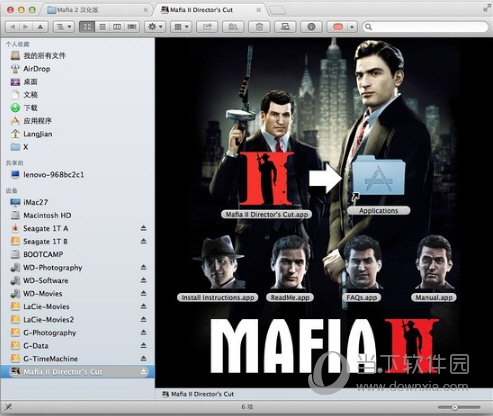The width and height of the screenshot is (493, 416).
Task: Select the FAQs.app icon
Action: [x=362, y=263]
